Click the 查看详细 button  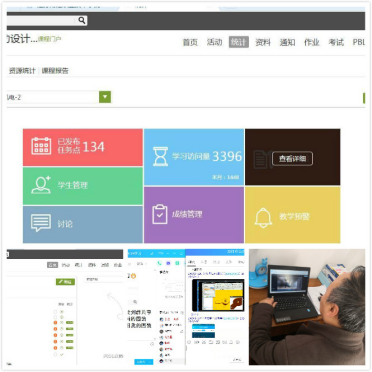(x=292, y=159)
